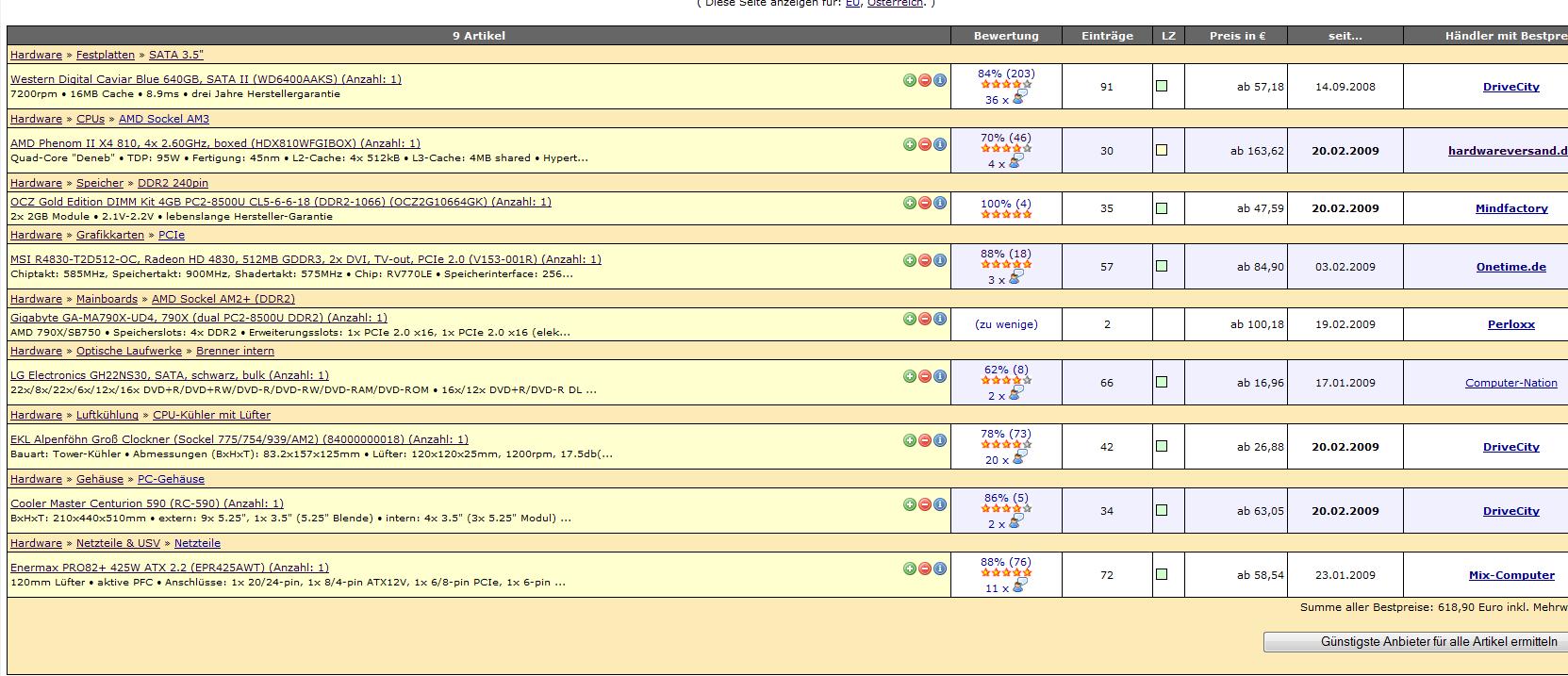Open info icon for Western Digital Caviar Blue
Screen dimensions: 1568x676
[x=940, y=80]
